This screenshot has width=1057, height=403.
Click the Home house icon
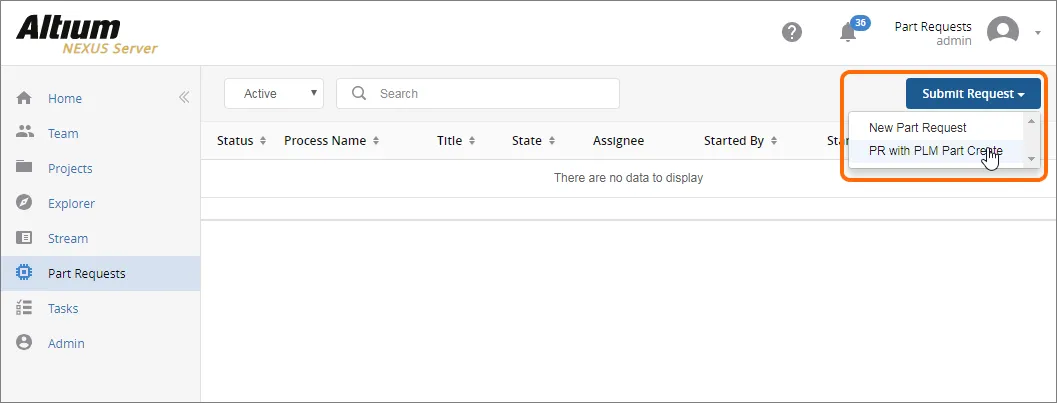pyautogui.click(x=24, y=98)
